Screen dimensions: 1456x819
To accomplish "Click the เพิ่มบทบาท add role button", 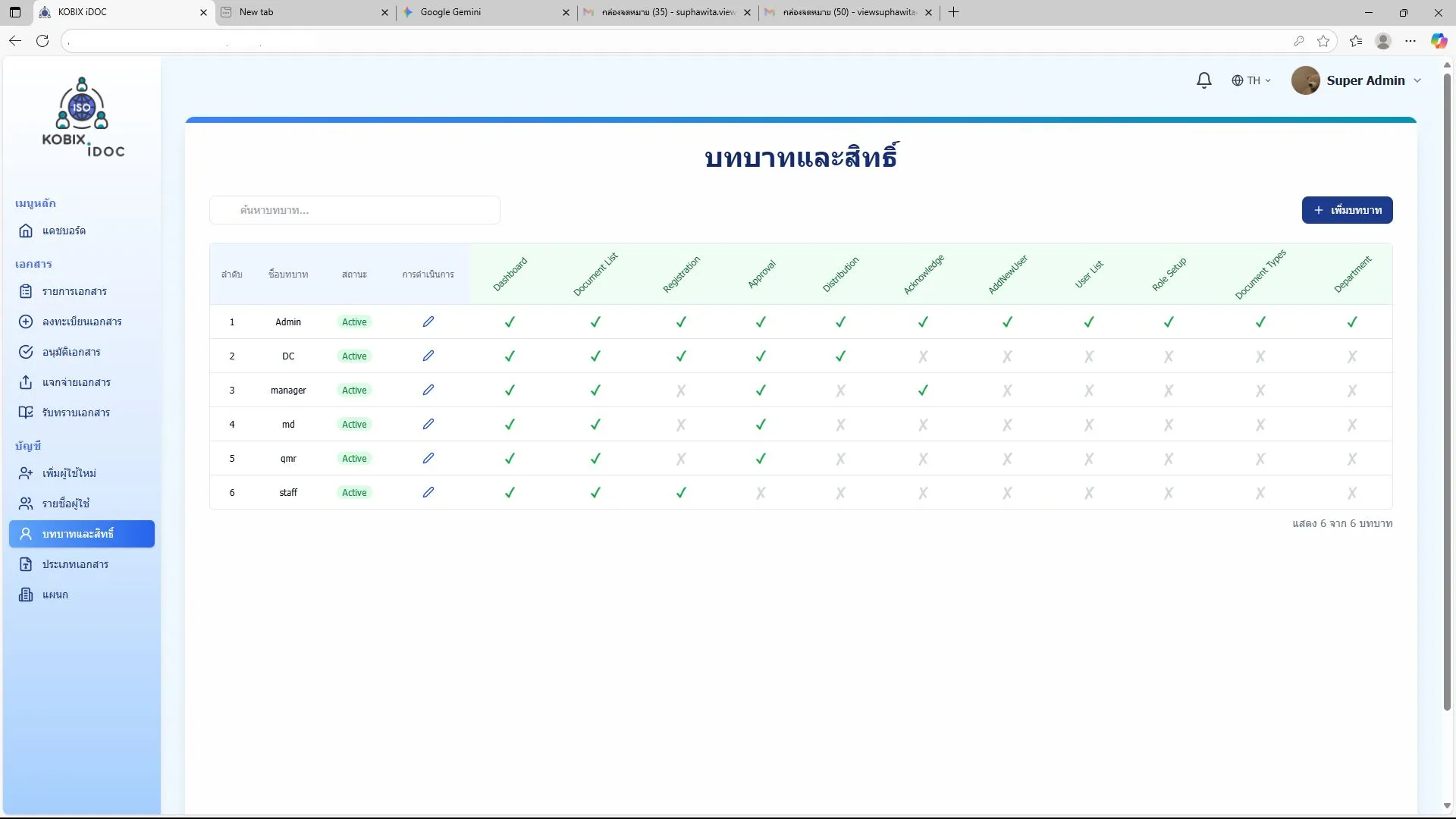I will 1347,210.
